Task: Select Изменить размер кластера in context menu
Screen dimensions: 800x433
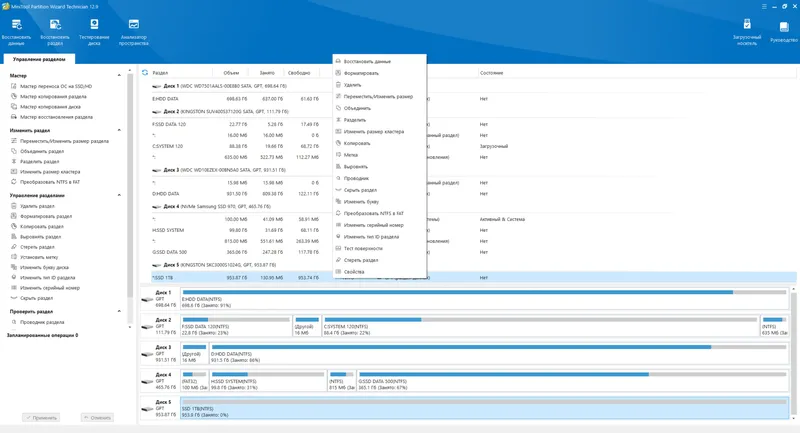Action: coord(380,132)
